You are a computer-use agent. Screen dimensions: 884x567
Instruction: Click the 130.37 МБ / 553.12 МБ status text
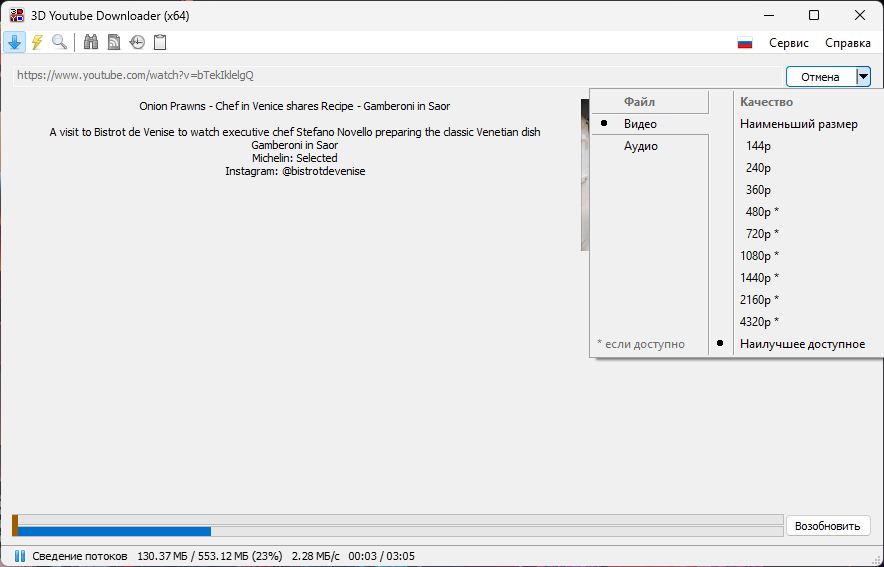pyautogui.click(x=210, y=556)
